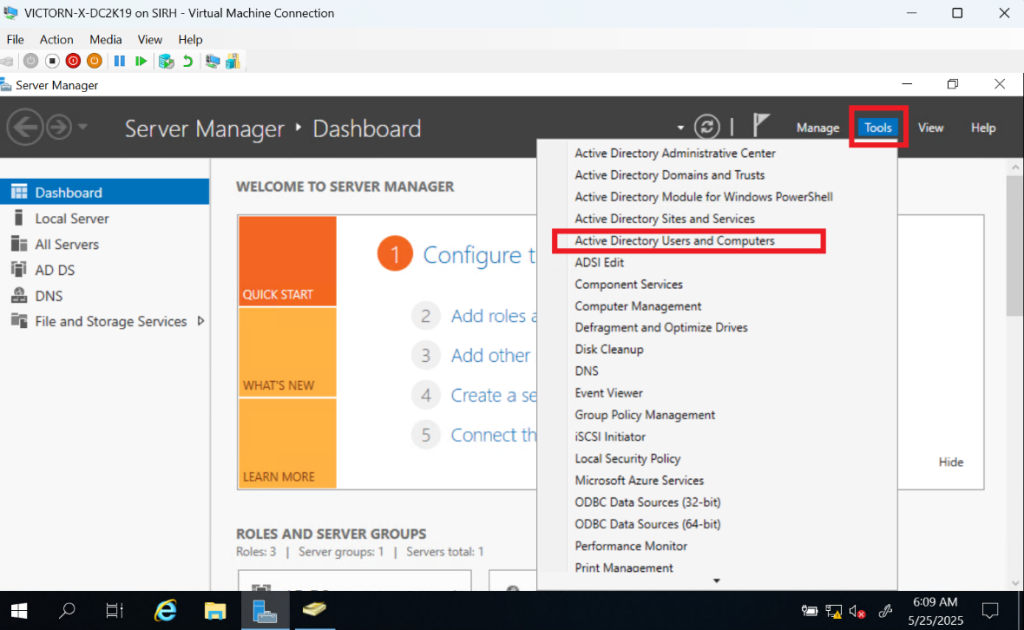Open Group Policy Management from Tools menu
This screenshot has width=1024, height=630.
644,415
